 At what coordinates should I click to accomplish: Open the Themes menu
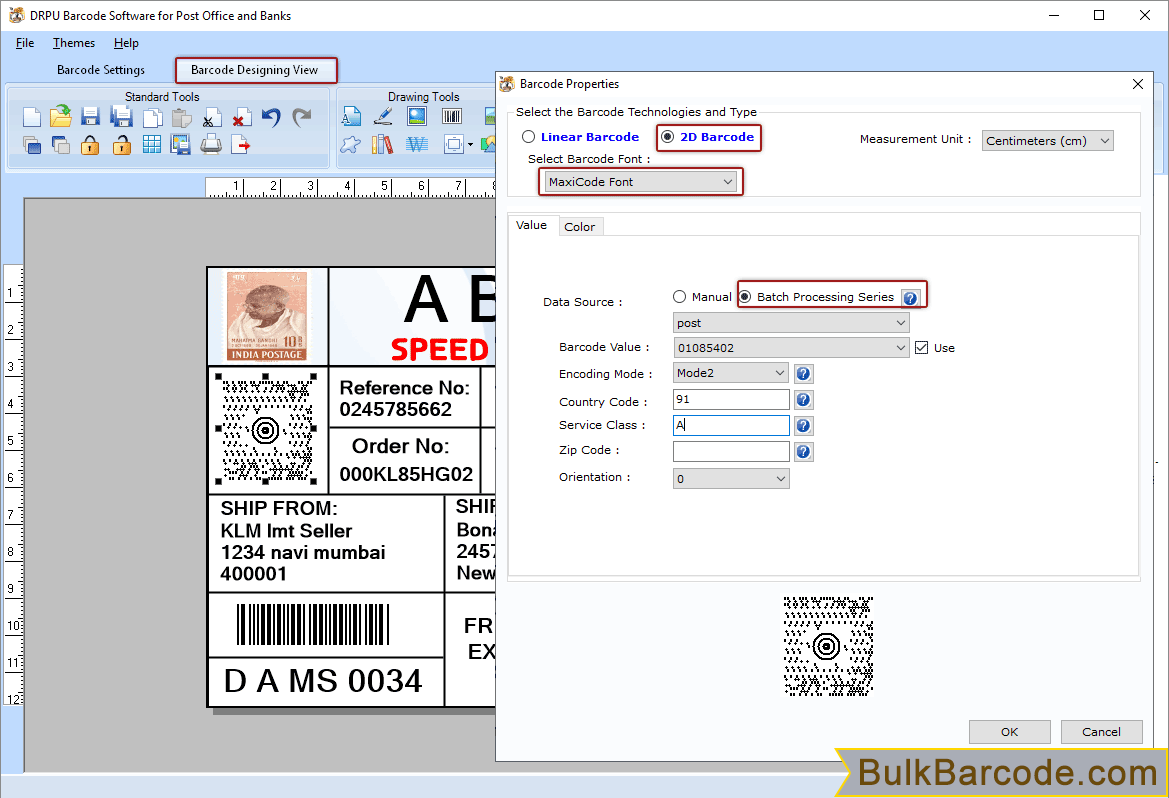click(74, 43)
